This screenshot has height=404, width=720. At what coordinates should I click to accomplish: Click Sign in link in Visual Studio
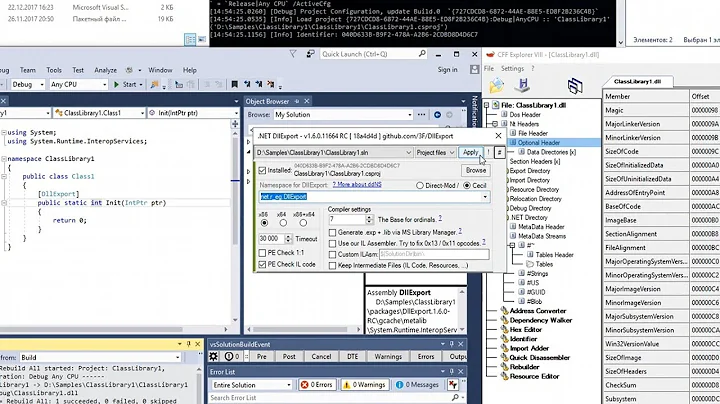[x=447, y=70]
